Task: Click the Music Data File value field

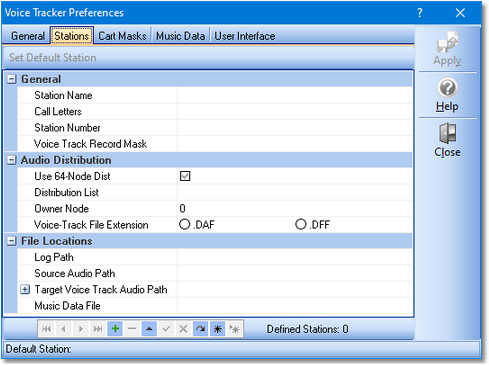Action: click(295, 306)
